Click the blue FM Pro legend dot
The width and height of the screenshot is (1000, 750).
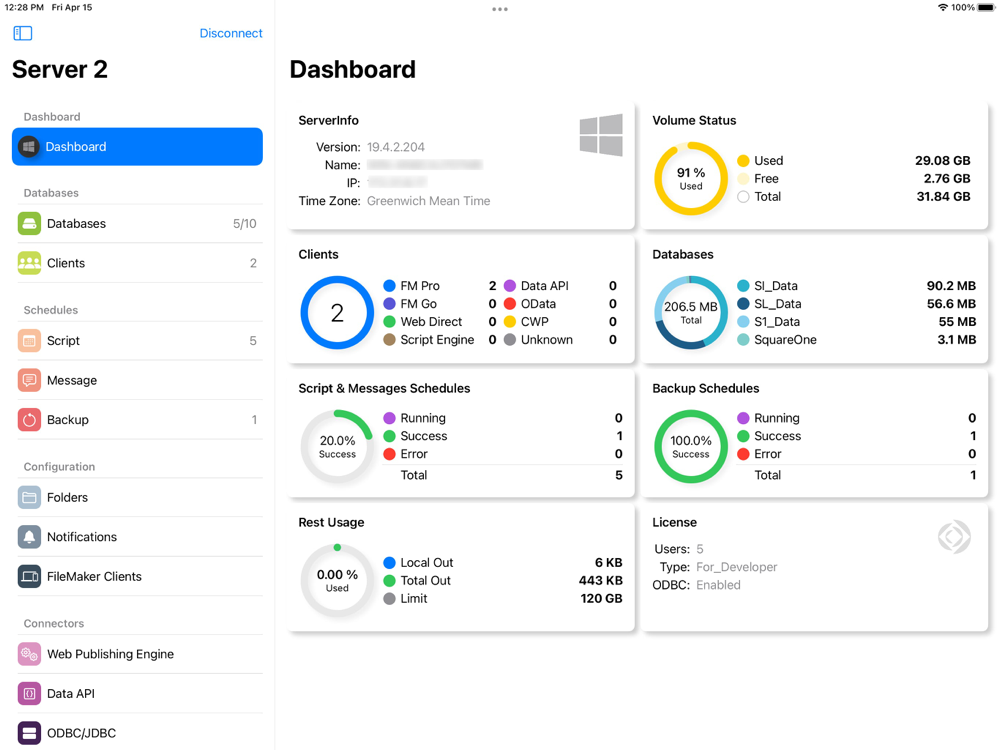pos(389,286)
